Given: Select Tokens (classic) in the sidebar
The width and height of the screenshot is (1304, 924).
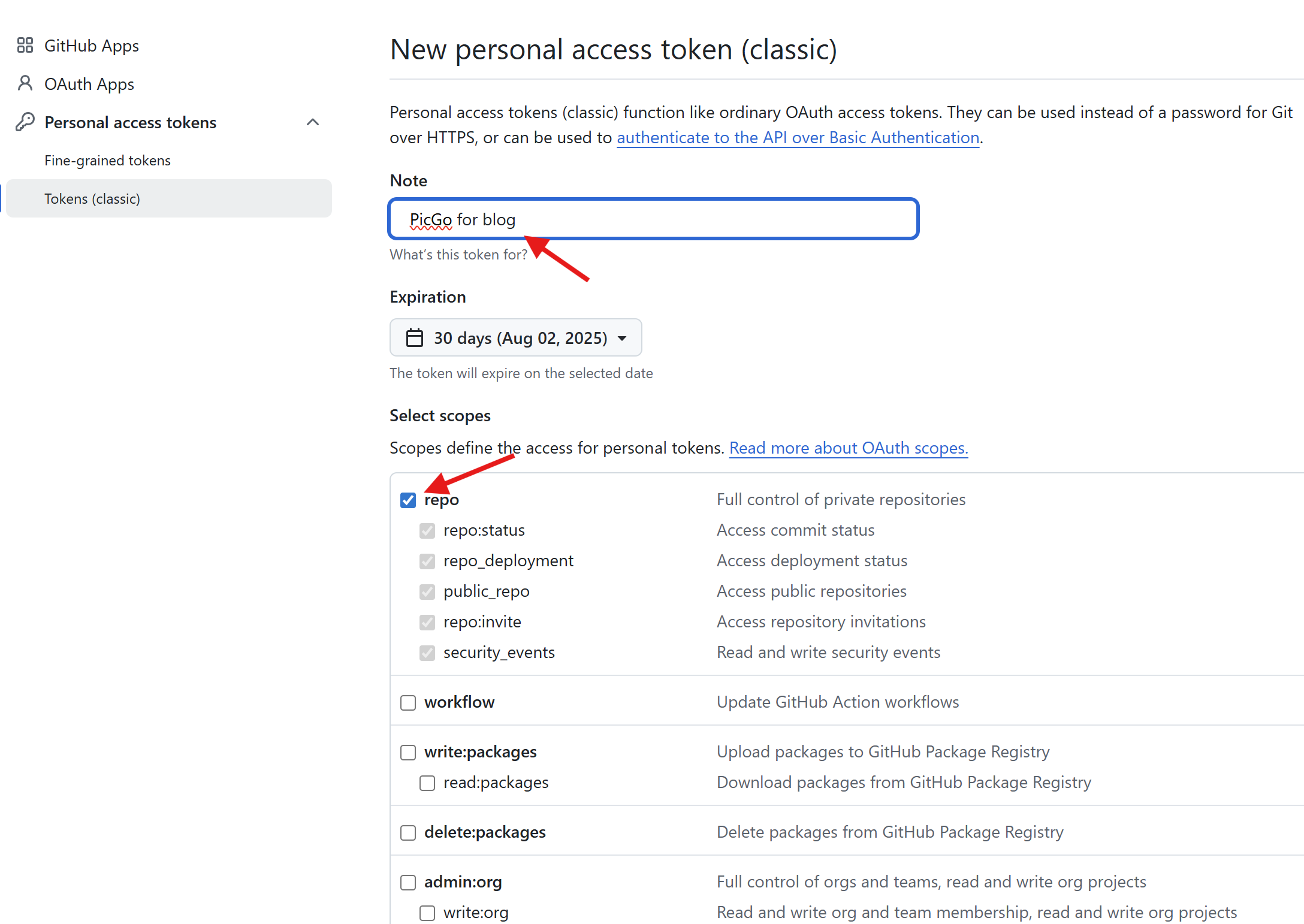Looking at the screenshot, I should tap(92, 199).
